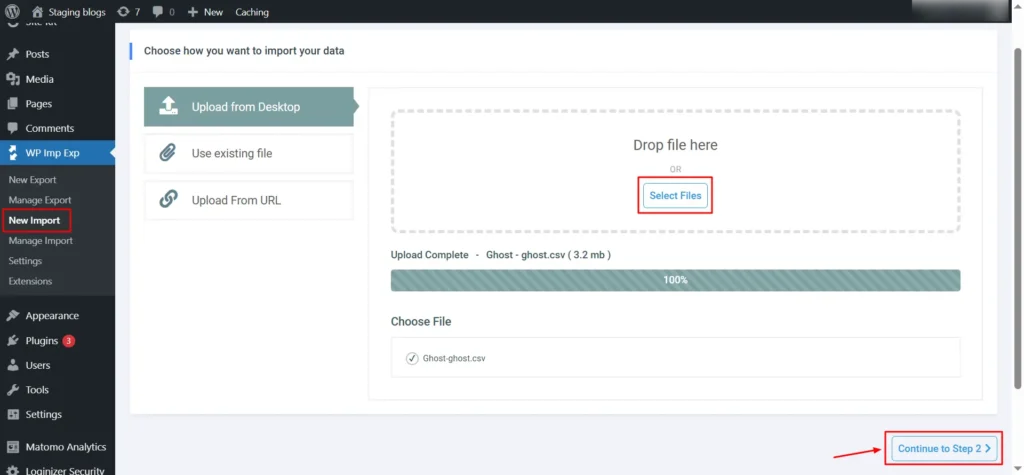Click the upload tray icon on Upload from Desktop
Image resolution: width=1024 pixels, height=475 pixels.
click(169, 107)
